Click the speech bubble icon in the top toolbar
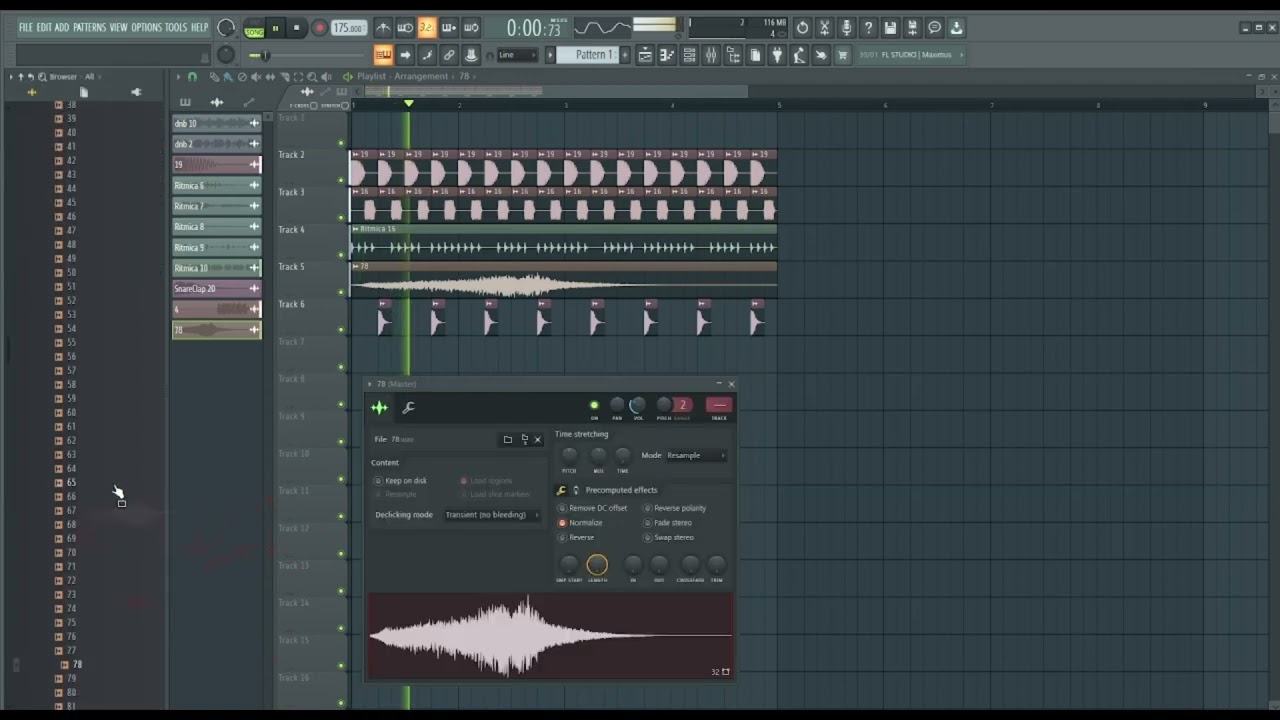Screen dimensions: 1280x720 click(x=934, y=28)
